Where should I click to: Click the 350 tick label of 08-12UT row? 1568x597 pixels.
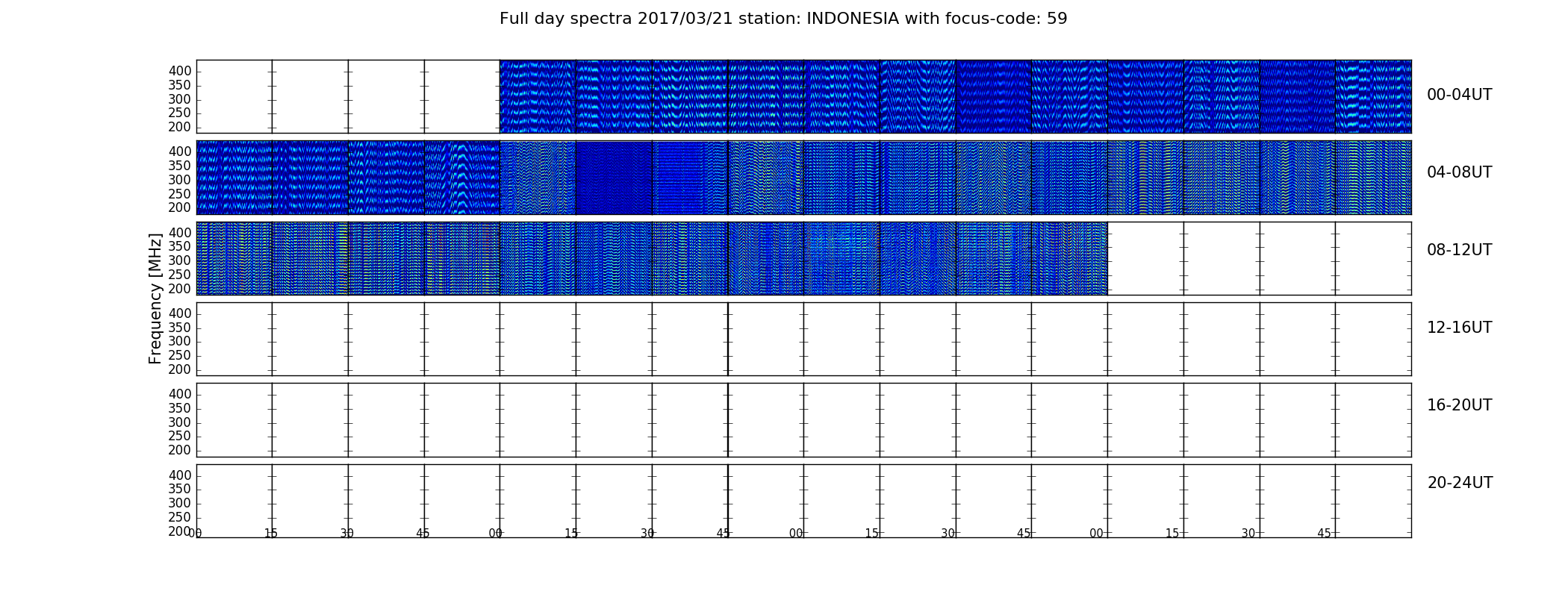180,247
